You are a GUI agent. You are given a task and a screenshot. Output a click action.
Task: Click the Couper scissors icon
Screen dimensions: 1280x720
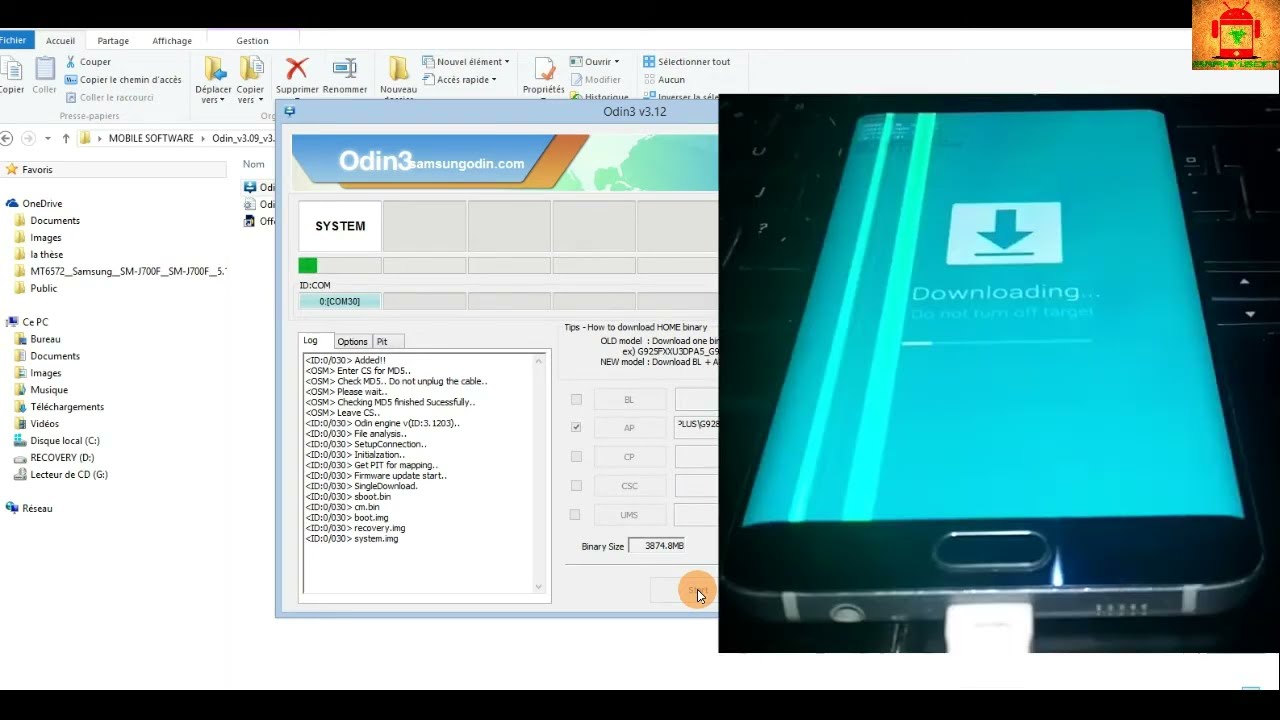click(x=71, y=62)
